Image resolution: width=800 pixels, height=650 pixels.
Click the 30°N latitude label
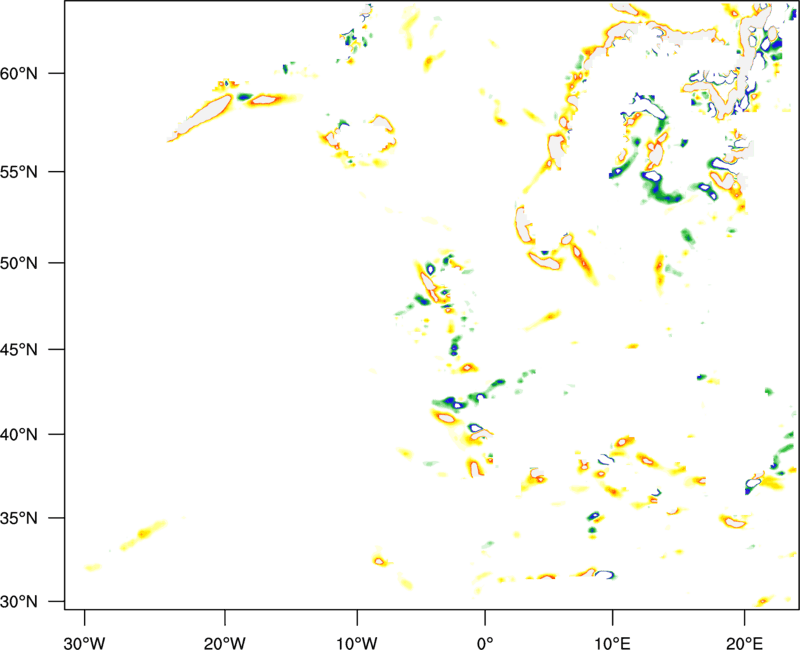click(x=19, y=602)
